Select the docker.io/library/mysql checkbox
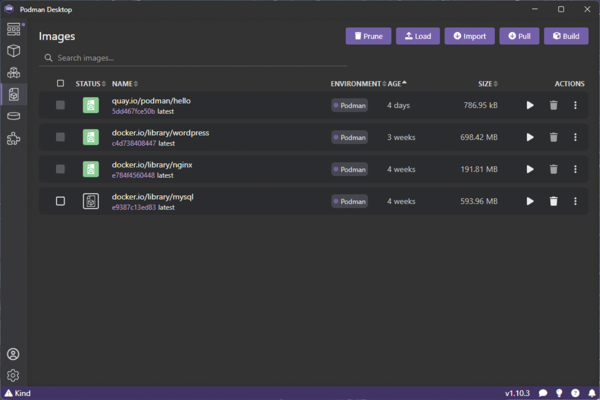 point(60,201)
